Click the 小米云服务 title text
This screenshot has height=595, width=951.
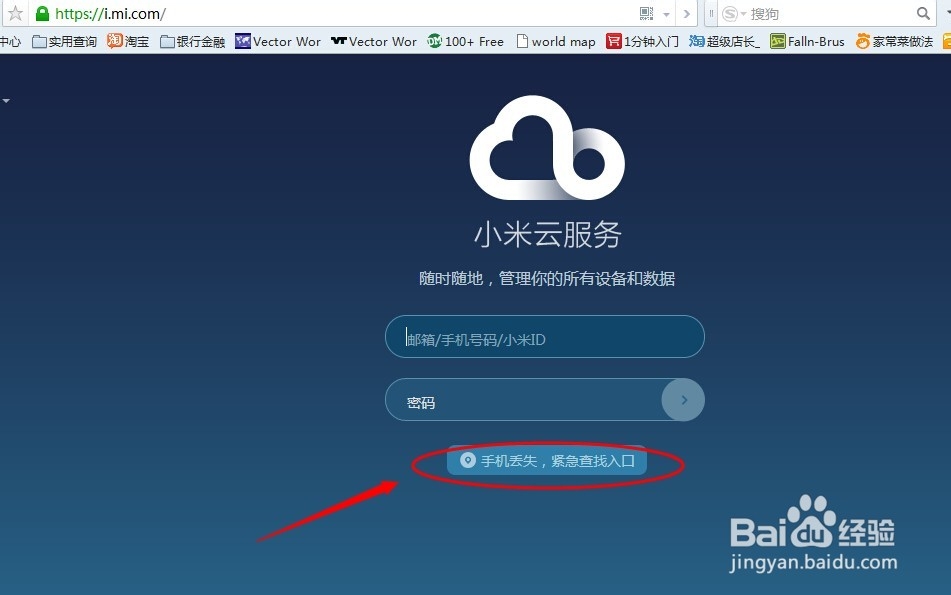(x=547, y=234)
